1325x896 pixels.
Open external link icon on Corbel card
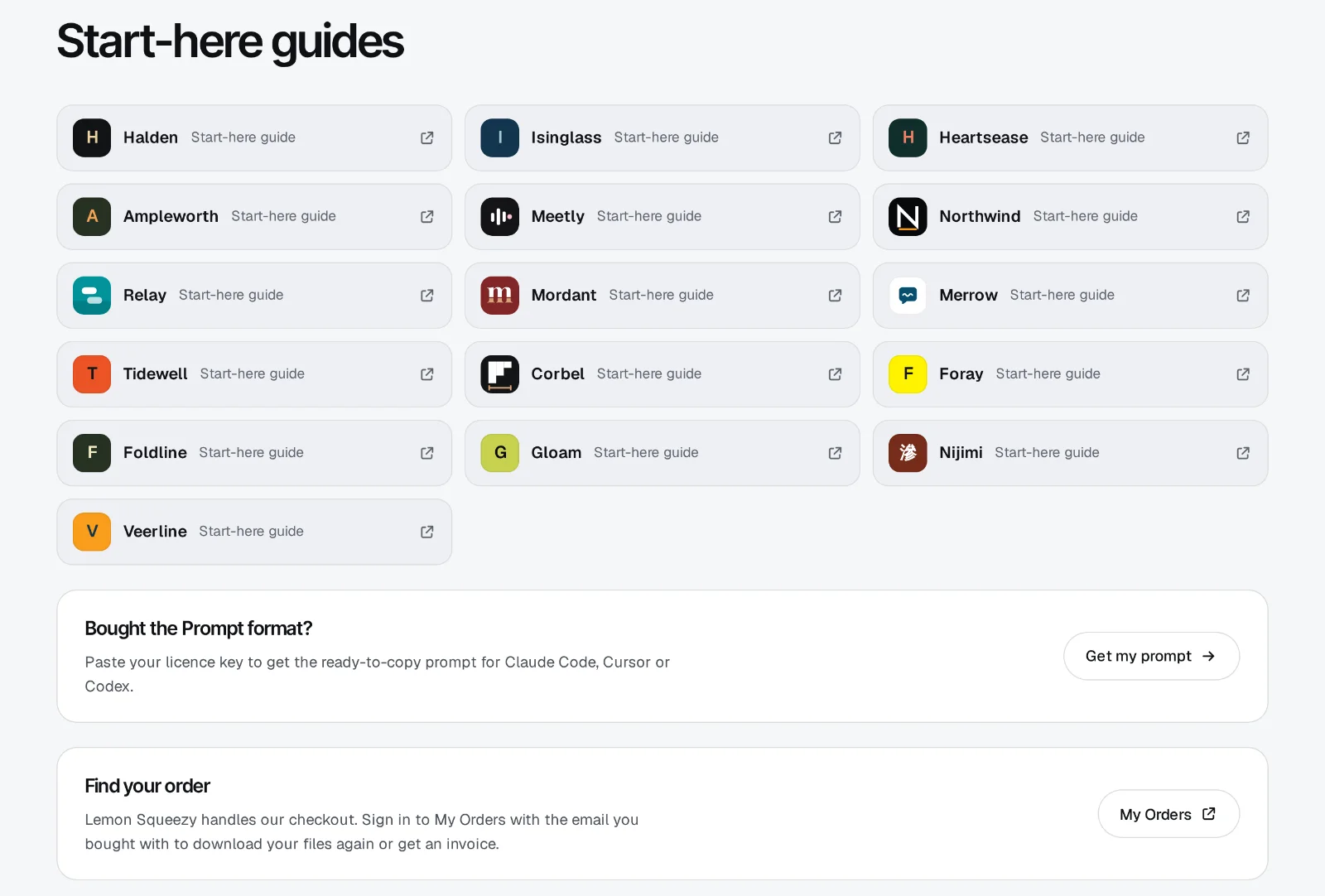click(x=836, y=373)
